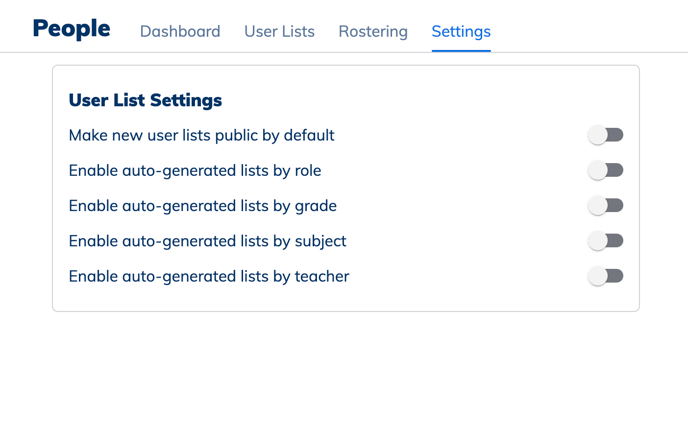Click the 'Enable auto-generated lists by role' text
The width and height of the screenshot is (688, 430).
click(x=195, y=170)
